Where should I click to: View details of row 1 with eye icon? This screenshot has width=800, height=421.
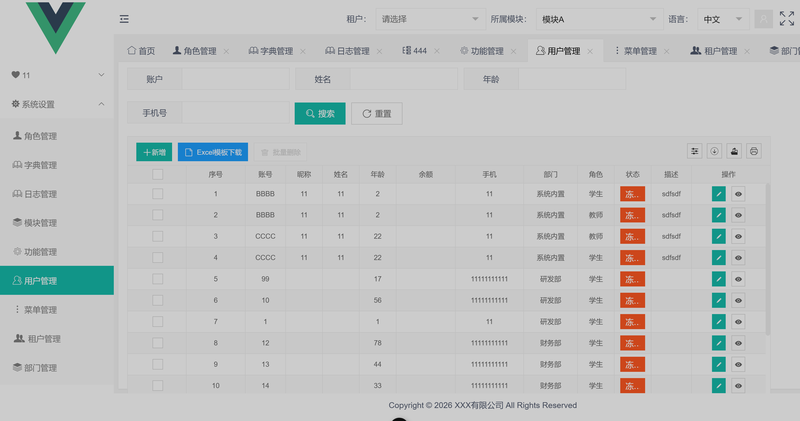[738, 194]
